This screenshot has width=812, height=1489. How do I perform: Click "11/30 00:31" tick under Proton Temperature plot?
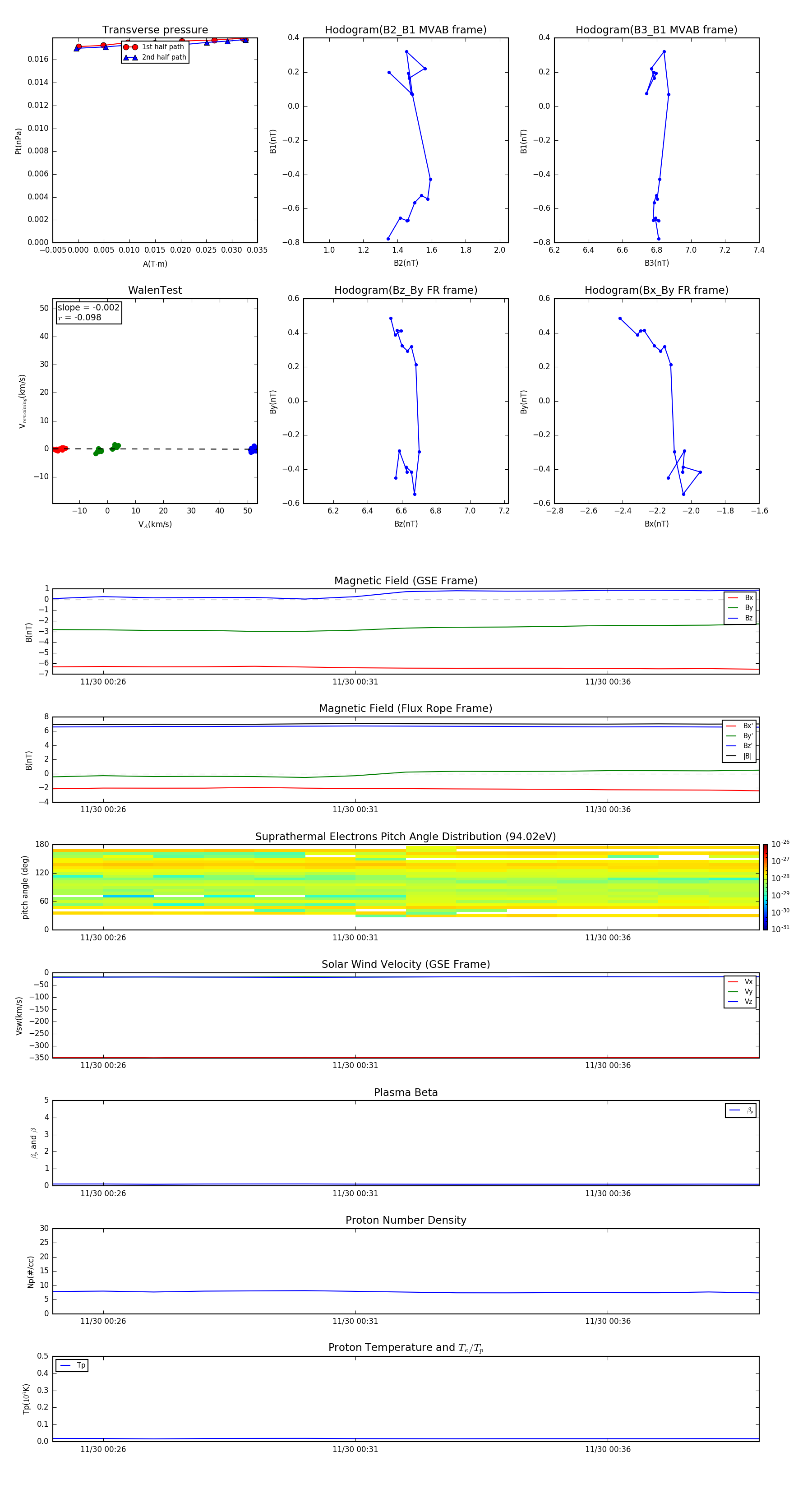(x=355, y=1449)
